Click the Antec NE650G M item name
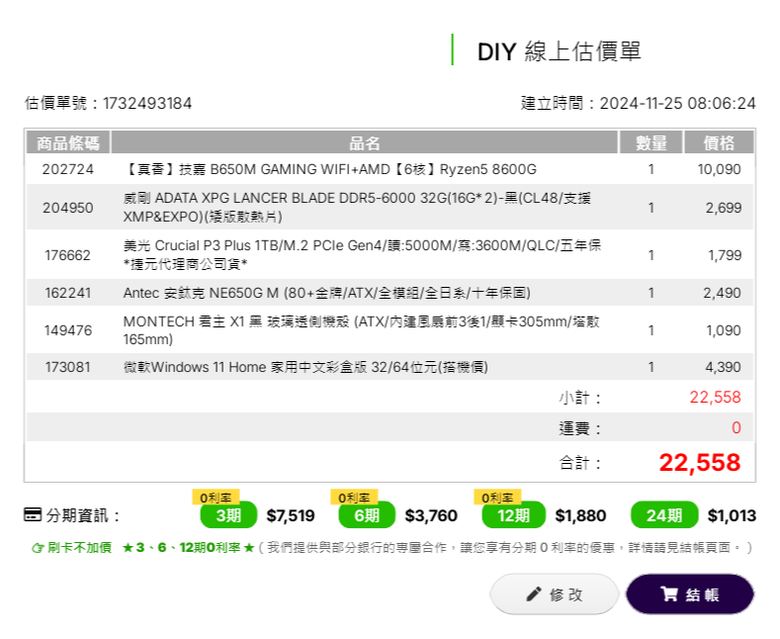This screenshot has height=639, width=780. 326,293
